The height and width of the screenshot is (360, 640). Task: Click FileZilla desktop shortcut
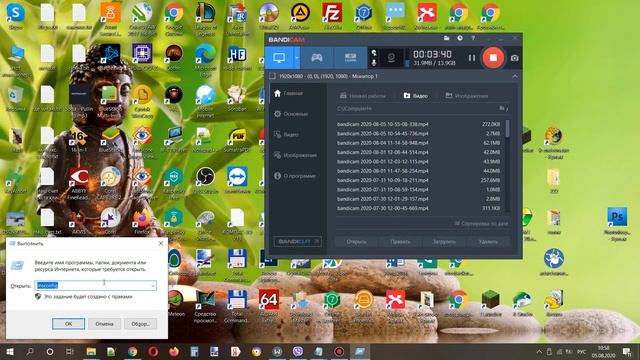tap(332, 16)
